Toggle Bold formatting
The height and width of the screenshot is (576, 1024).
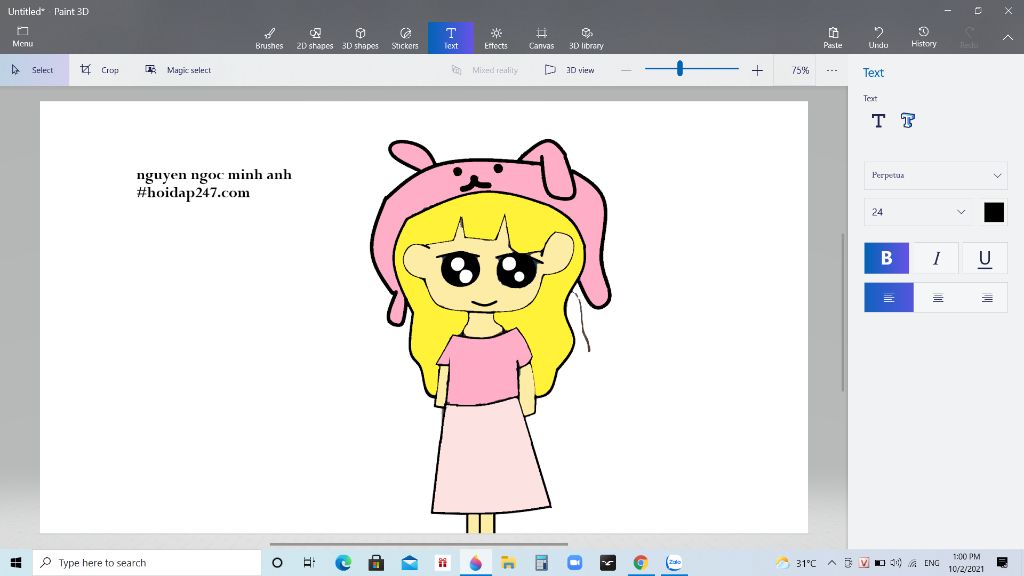(886, 258)
